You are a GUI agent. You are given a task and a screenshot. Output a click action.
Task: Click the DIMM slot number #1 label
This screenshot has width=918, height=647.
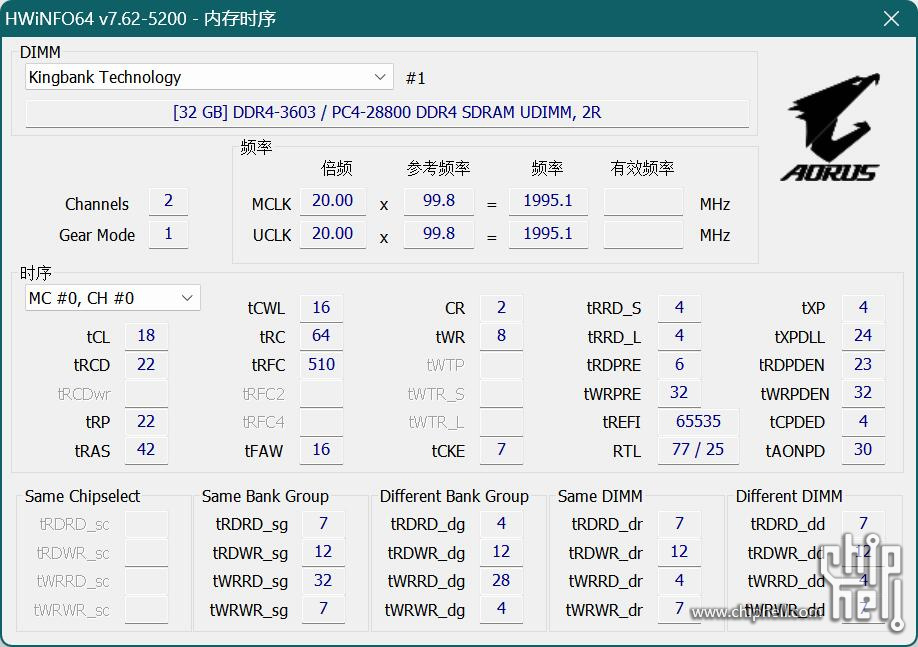pyautogui.click(x=416, y=78)
